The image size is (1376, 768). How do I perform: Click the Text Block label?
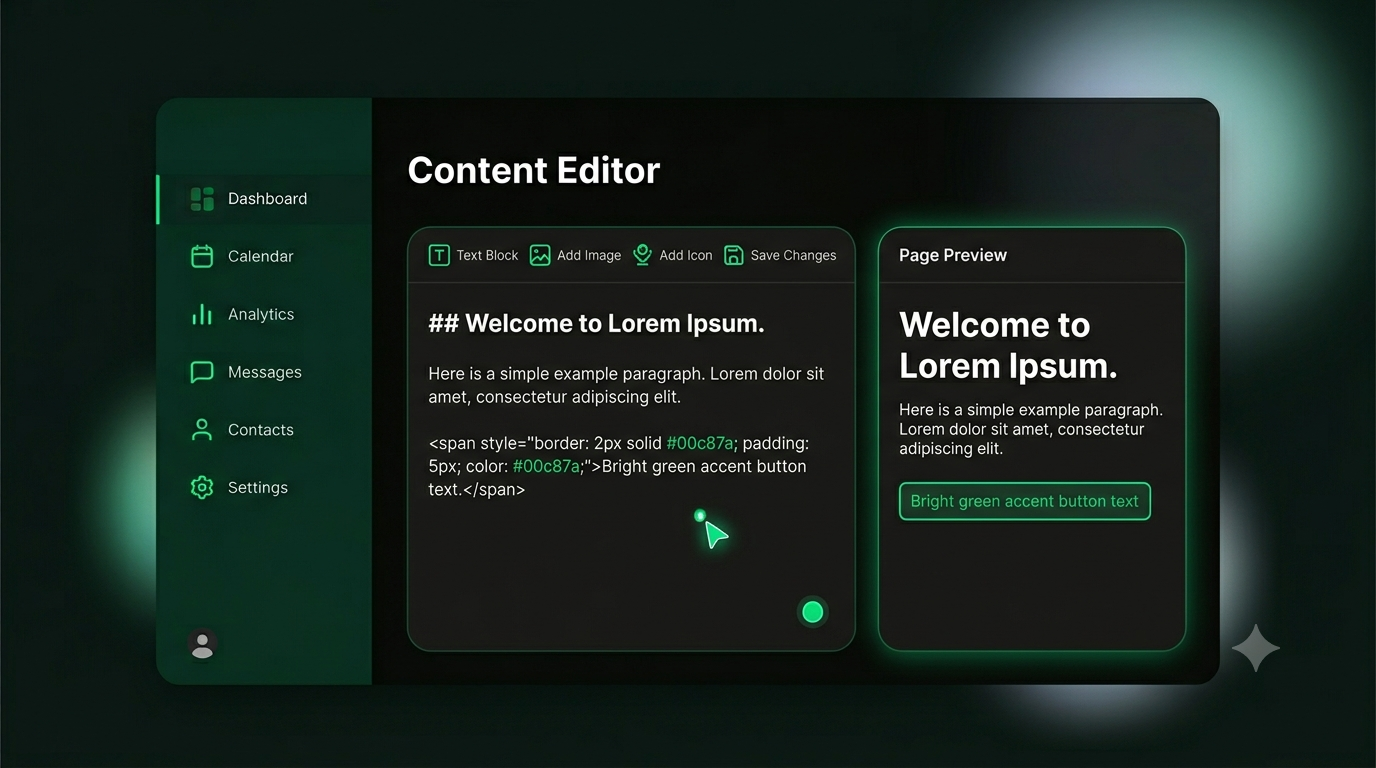(x=487, y=255)
